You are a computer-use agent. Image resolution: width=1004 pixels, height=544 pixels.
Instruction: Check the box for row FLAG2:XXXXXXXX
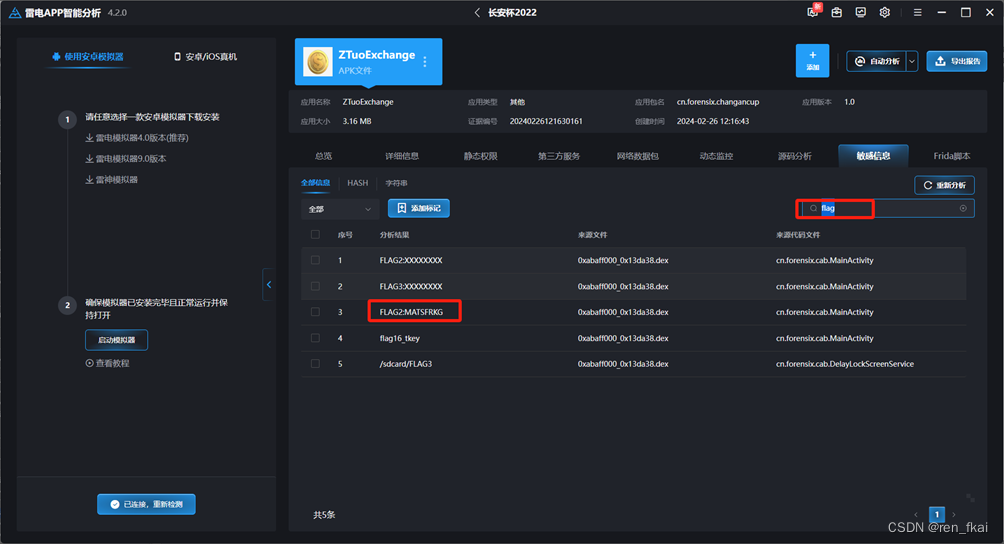pyautogui.click(x=315, y=260)
